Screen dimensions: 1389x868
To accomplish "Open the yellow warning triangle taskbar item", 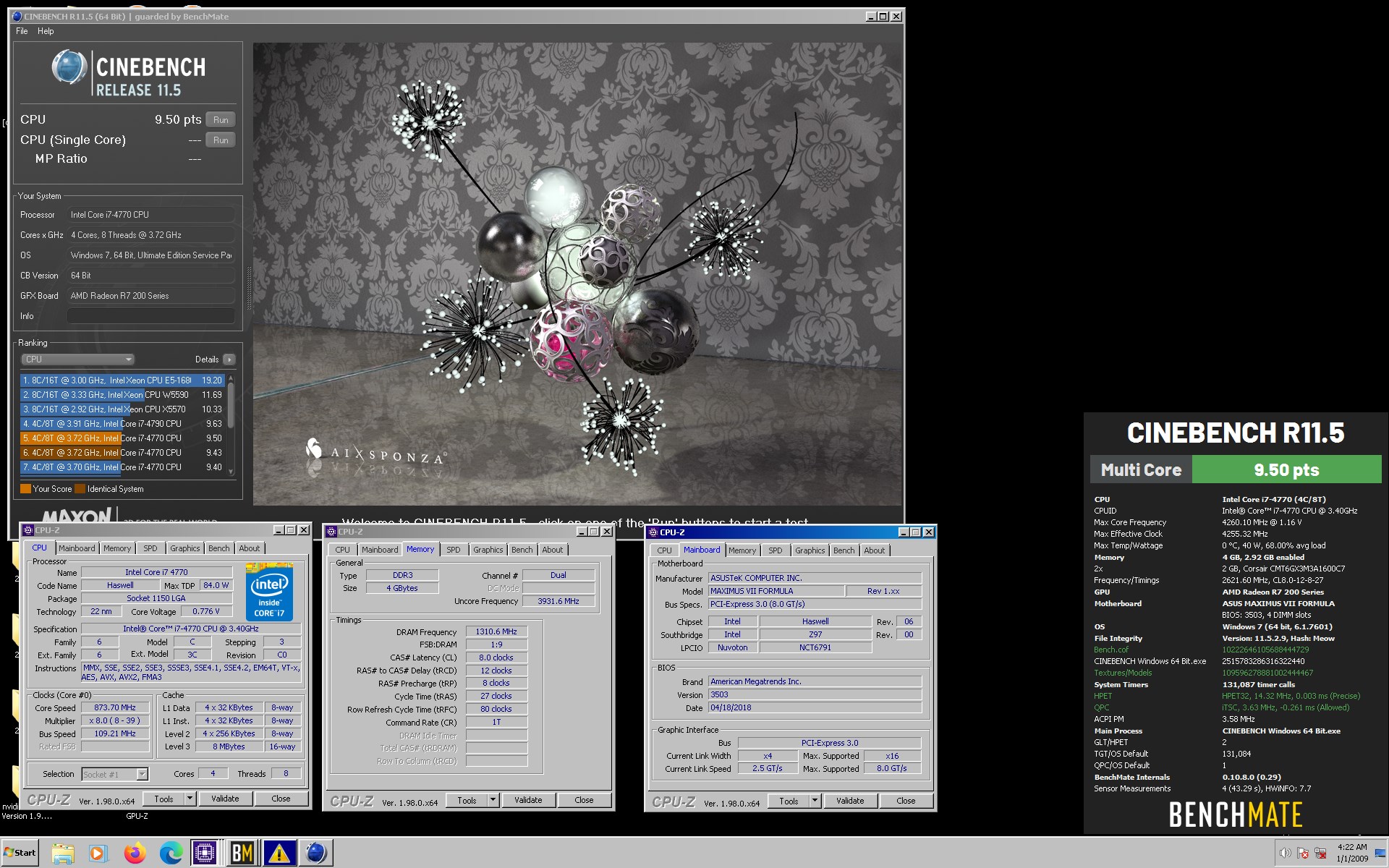I will tap(279, 854).
